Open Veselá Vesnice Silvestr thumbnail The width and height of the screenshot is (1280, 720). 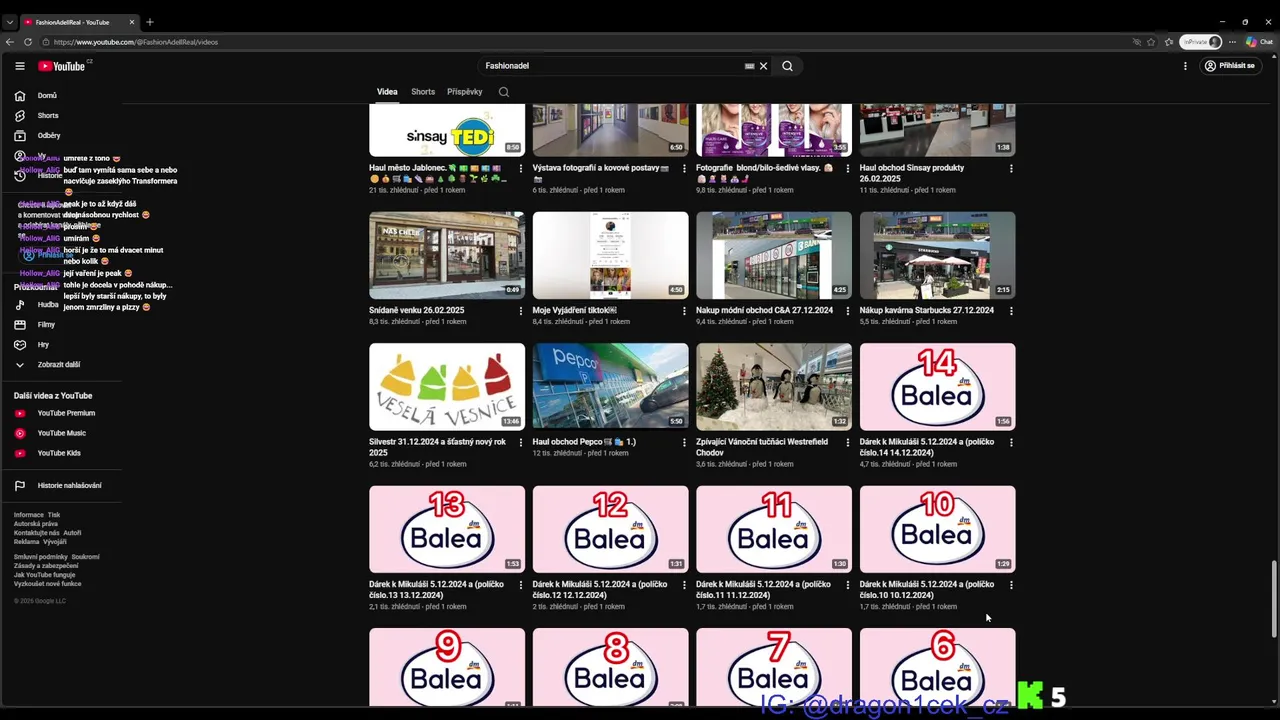pos(447,387)
